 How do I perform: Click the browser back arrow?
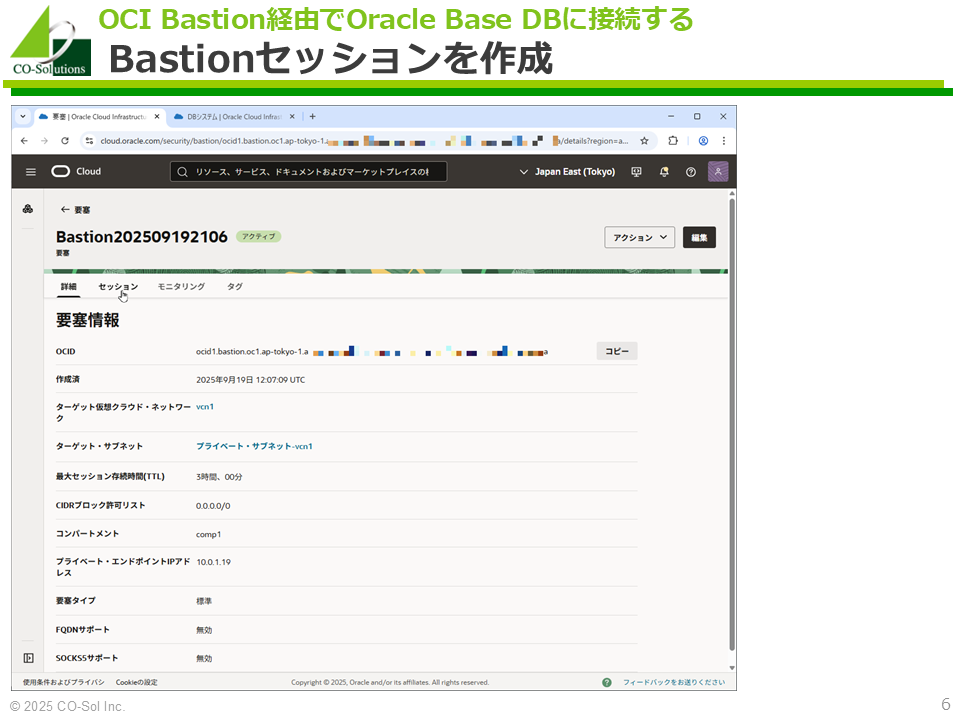(24, 141)
